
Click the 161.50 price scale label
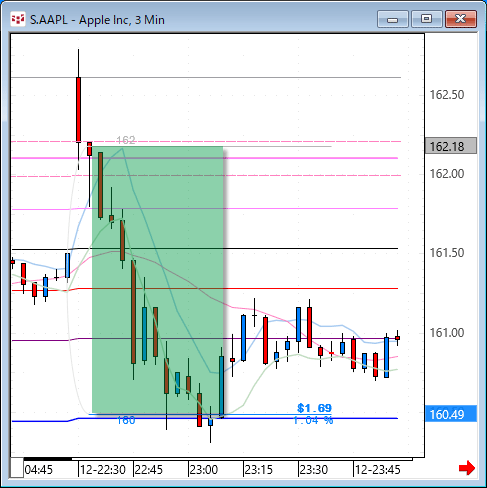pos(447,253)
